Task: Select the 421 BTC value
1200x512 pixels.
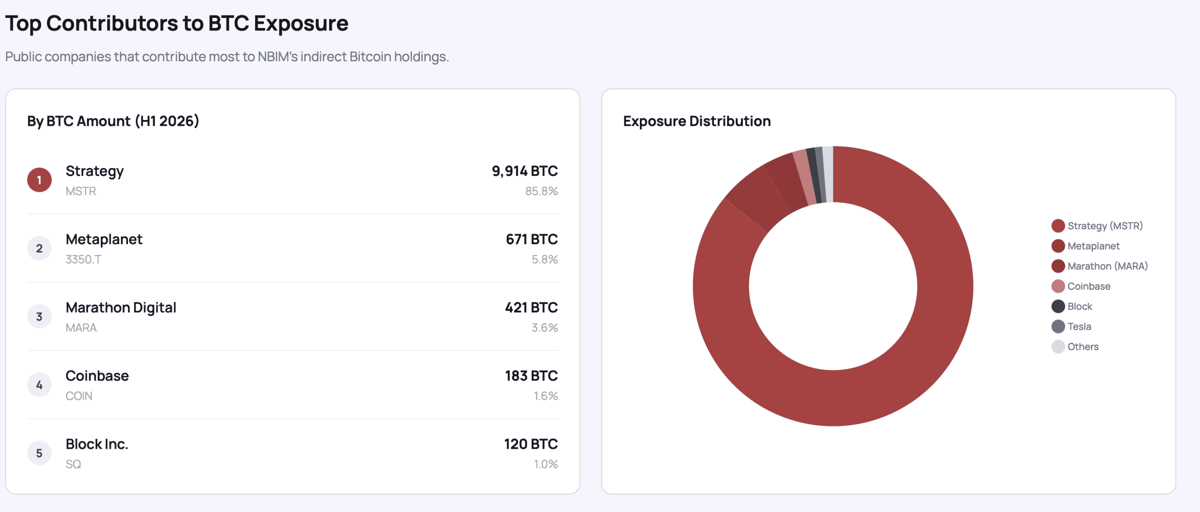Action: coord(531,307)
